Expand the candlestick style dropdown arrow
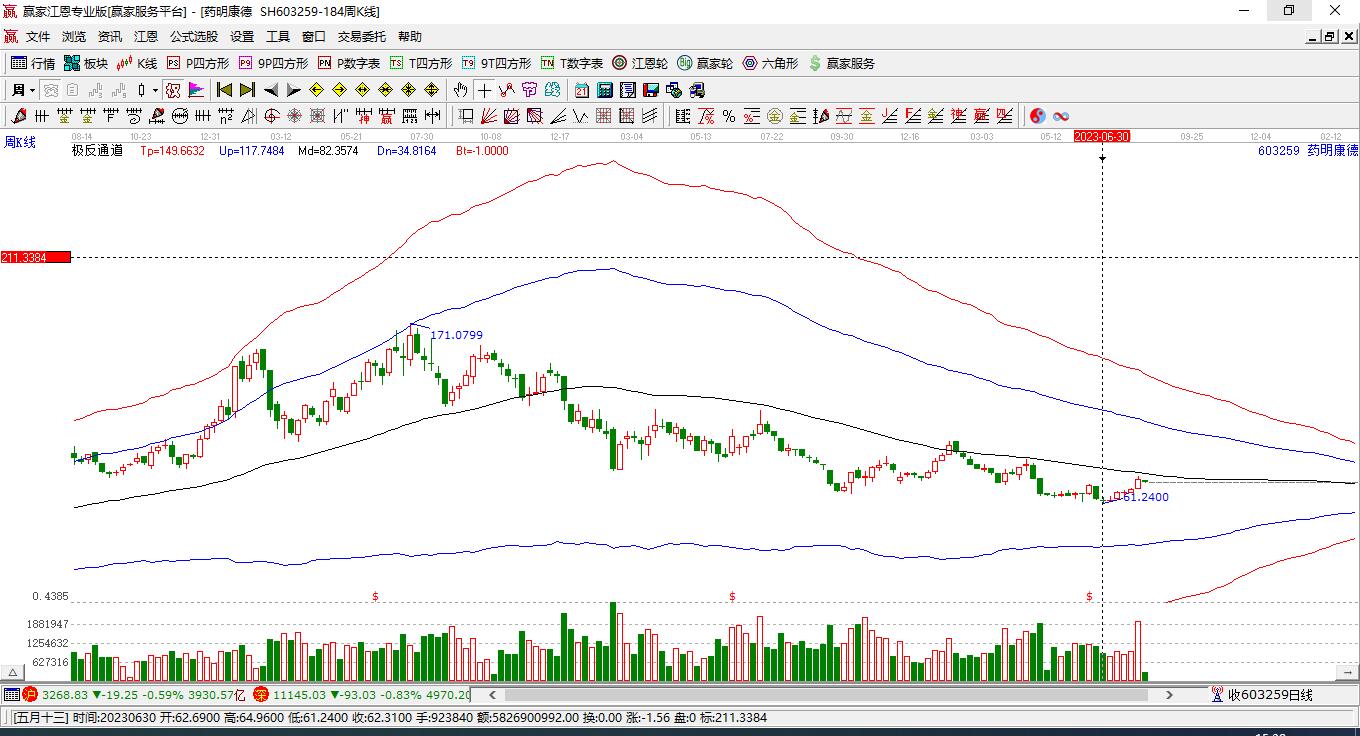1360x736 pixels. click(x=155, y=90)
